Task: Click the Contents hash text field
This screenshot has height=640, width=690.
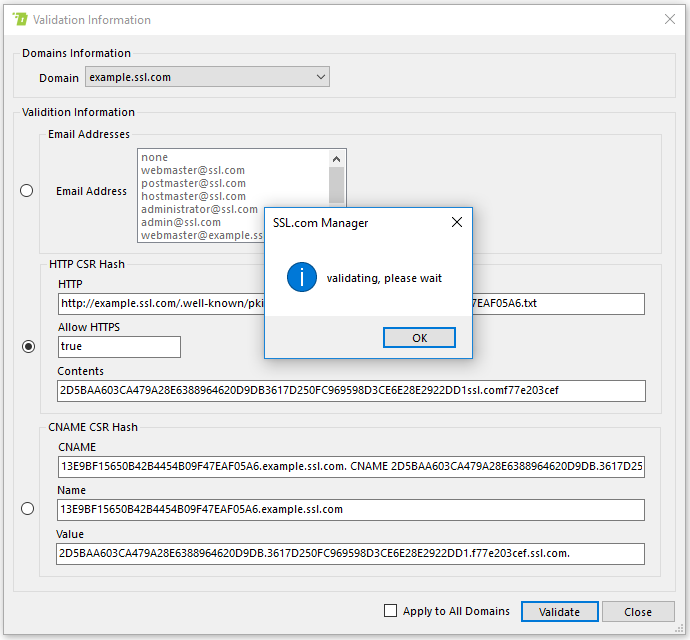Action: tap(351, 391)
